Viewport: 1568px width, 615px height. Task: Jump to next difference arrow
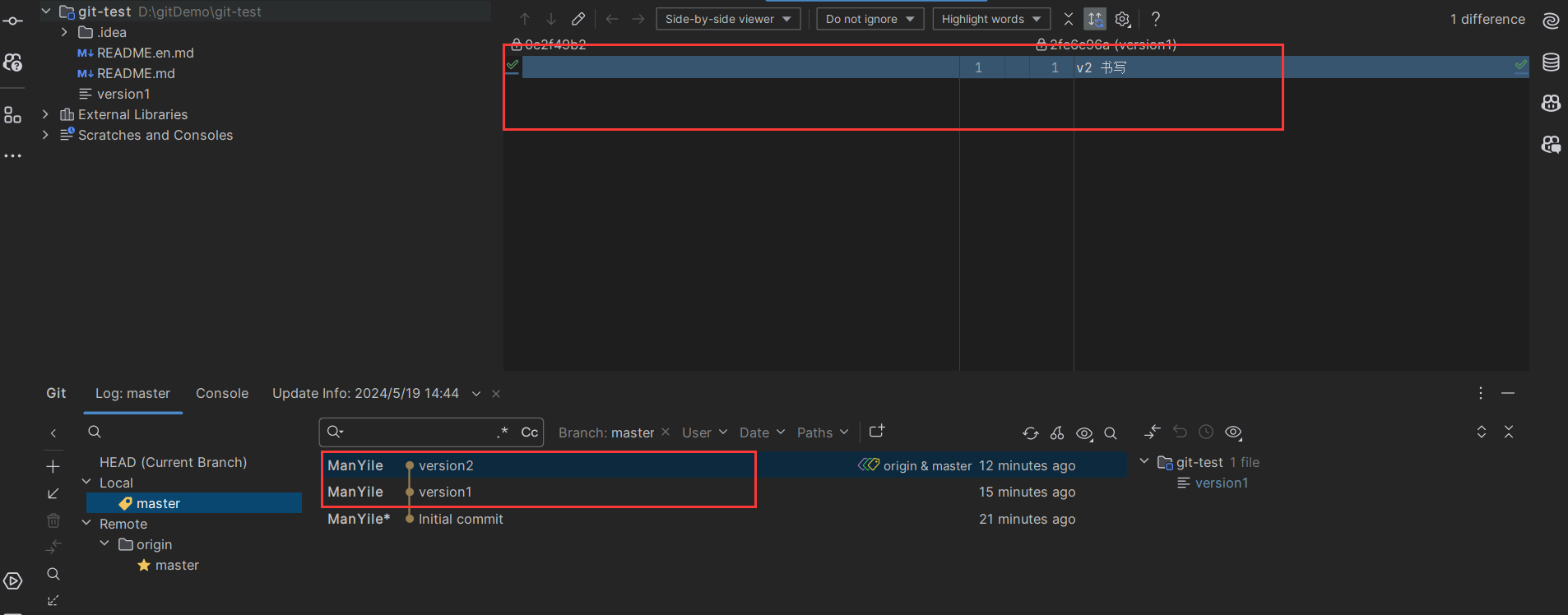[551, 19]
